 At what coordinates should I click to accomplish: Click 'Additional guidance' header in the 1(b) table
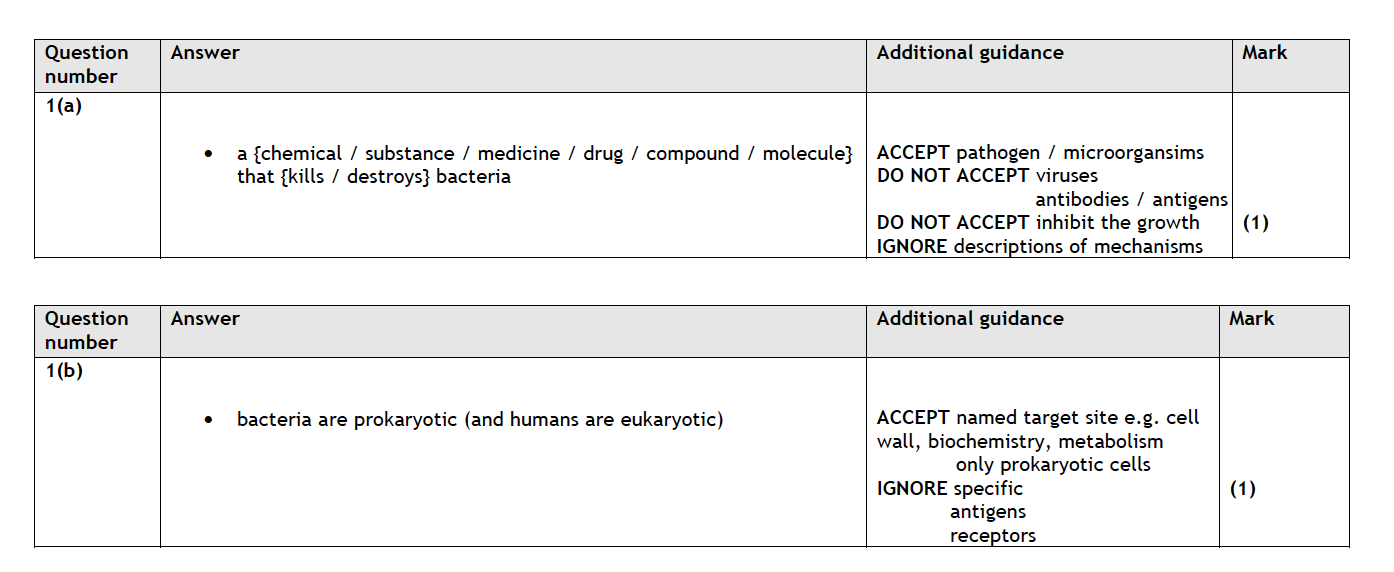969,319
